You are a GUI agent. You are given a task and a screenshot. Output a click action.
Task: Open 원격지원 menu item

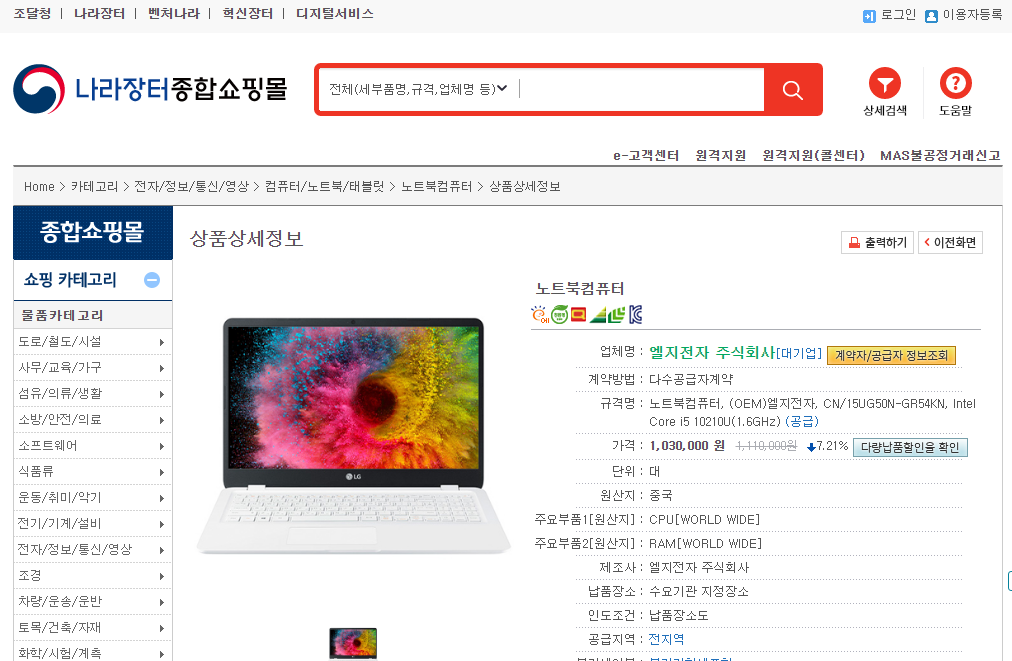coord(720,156)
